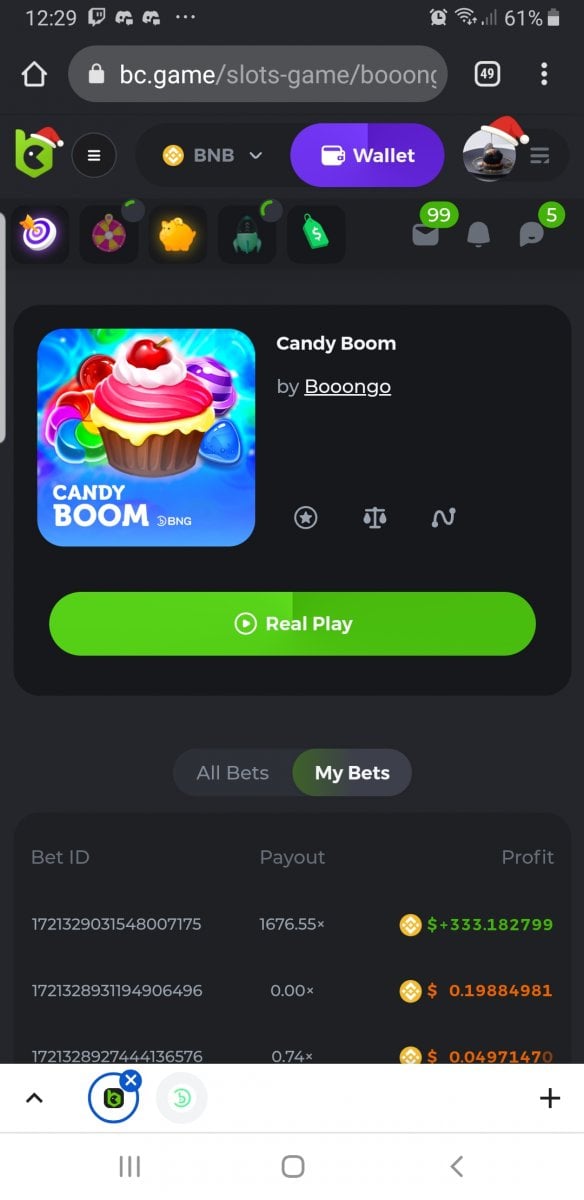
Task: Follow the Booongo provider link
Action: [x=348, y=386]
